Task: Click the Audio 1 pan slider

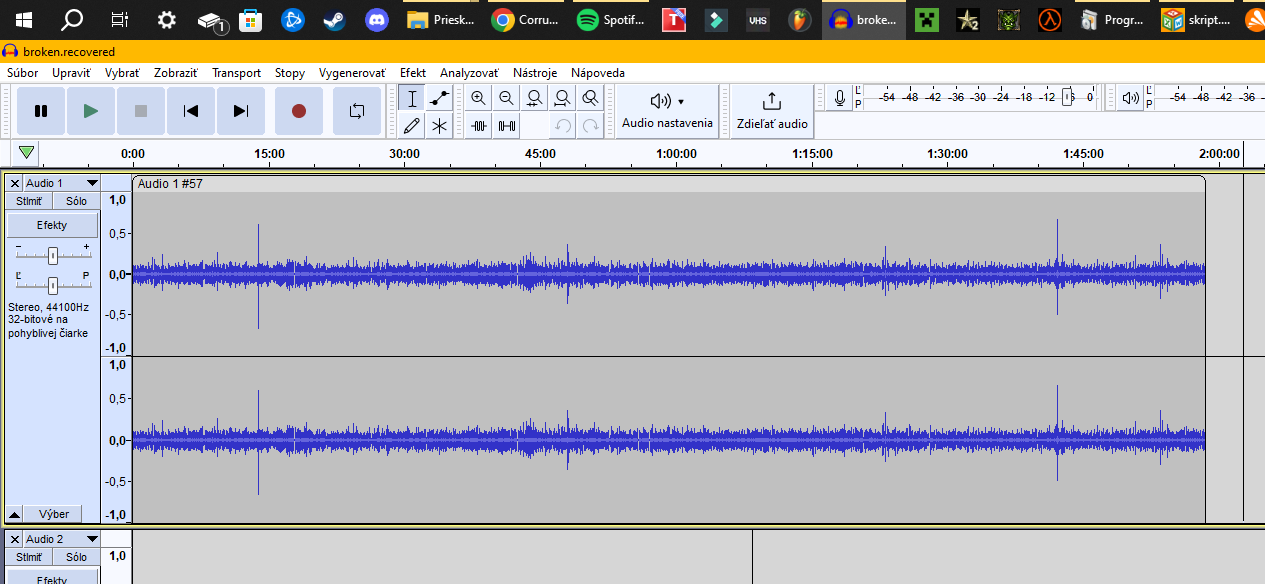Action: (53, 284)
